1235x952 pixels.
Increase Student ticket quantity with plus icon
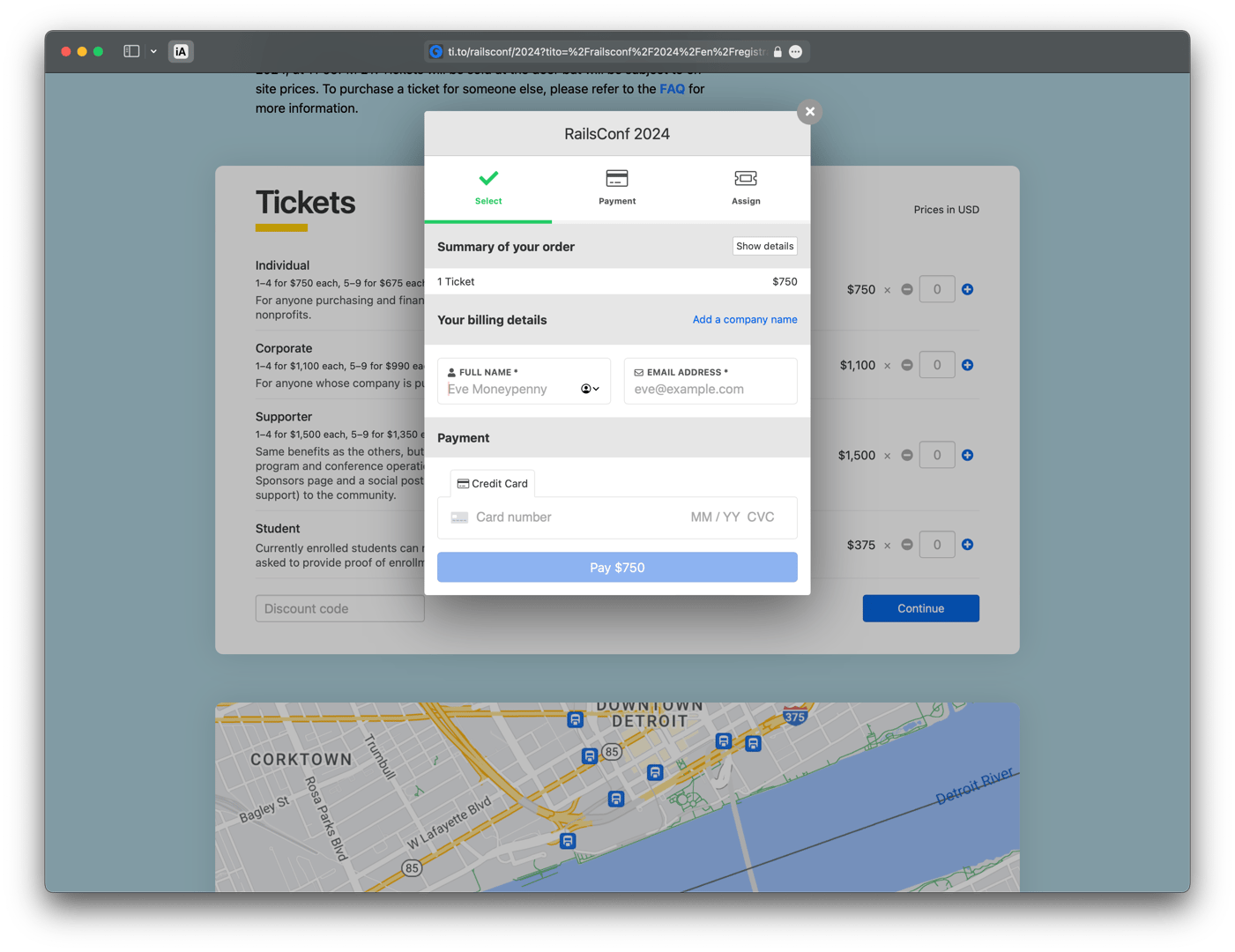coord(967,545)
